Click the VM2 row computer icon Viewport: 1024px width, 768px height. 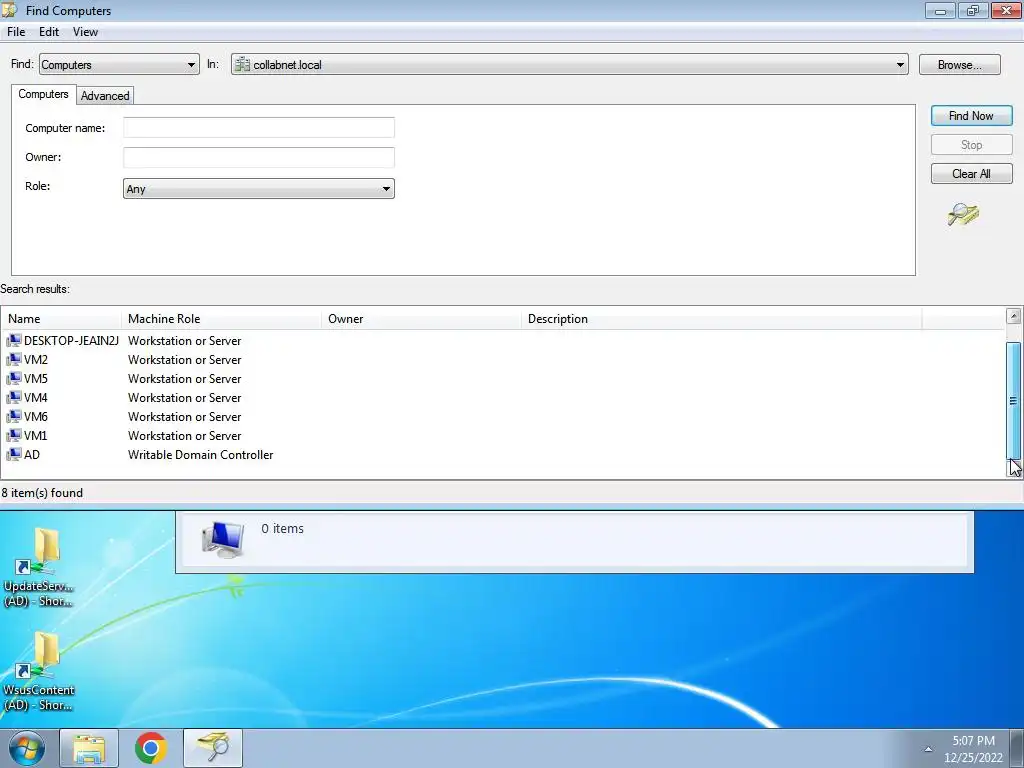coord(14,359)
